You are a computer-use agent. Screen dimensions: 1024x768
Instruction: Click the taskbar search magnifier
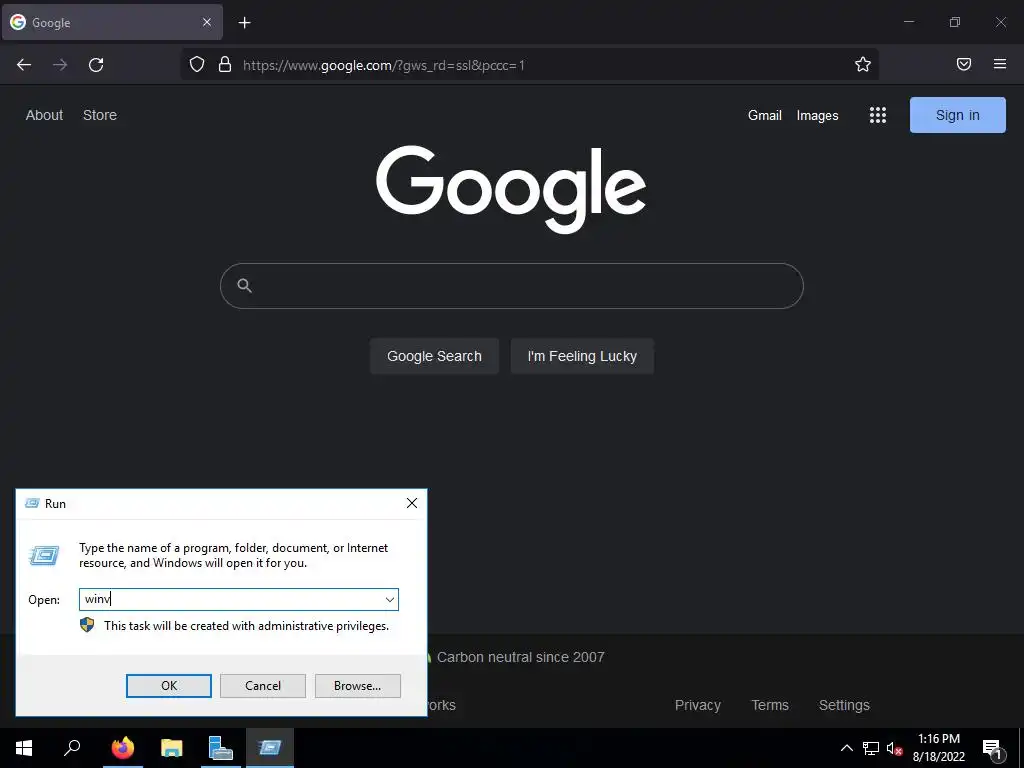(72, 748)
